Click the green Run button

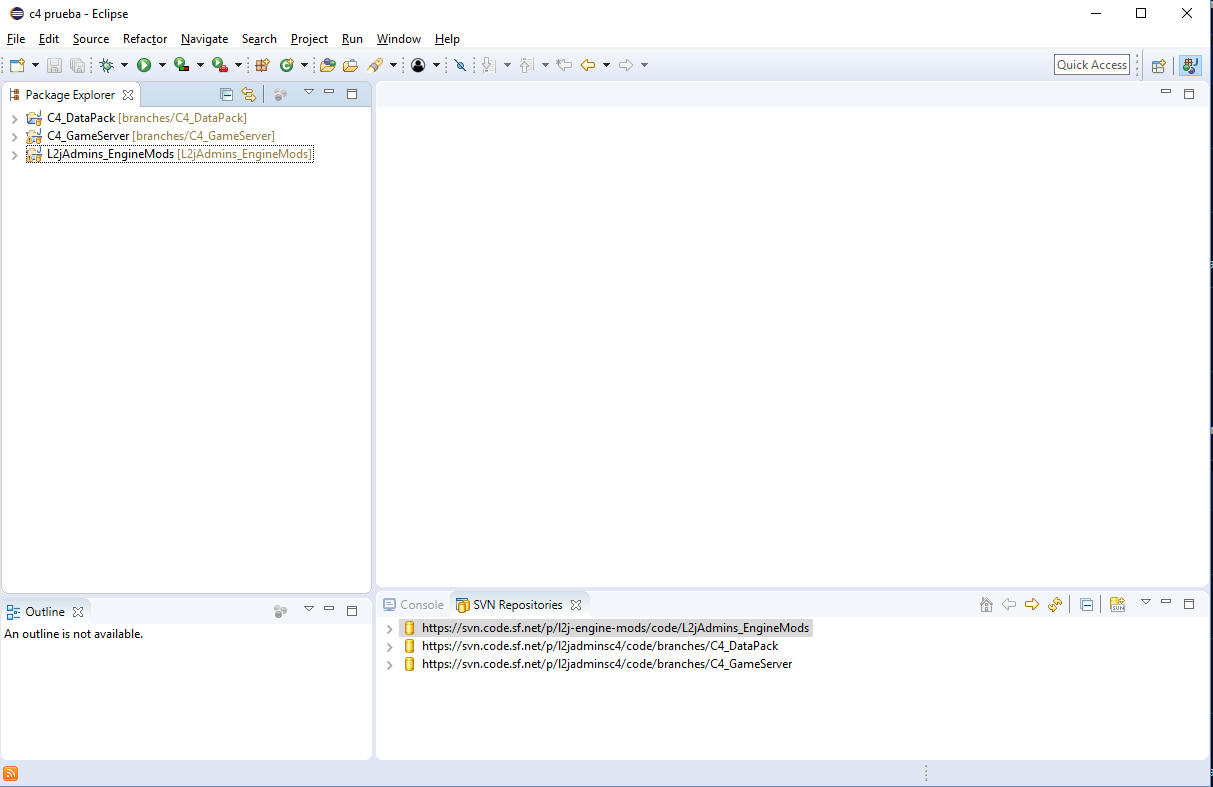click(x=144, y=65)
